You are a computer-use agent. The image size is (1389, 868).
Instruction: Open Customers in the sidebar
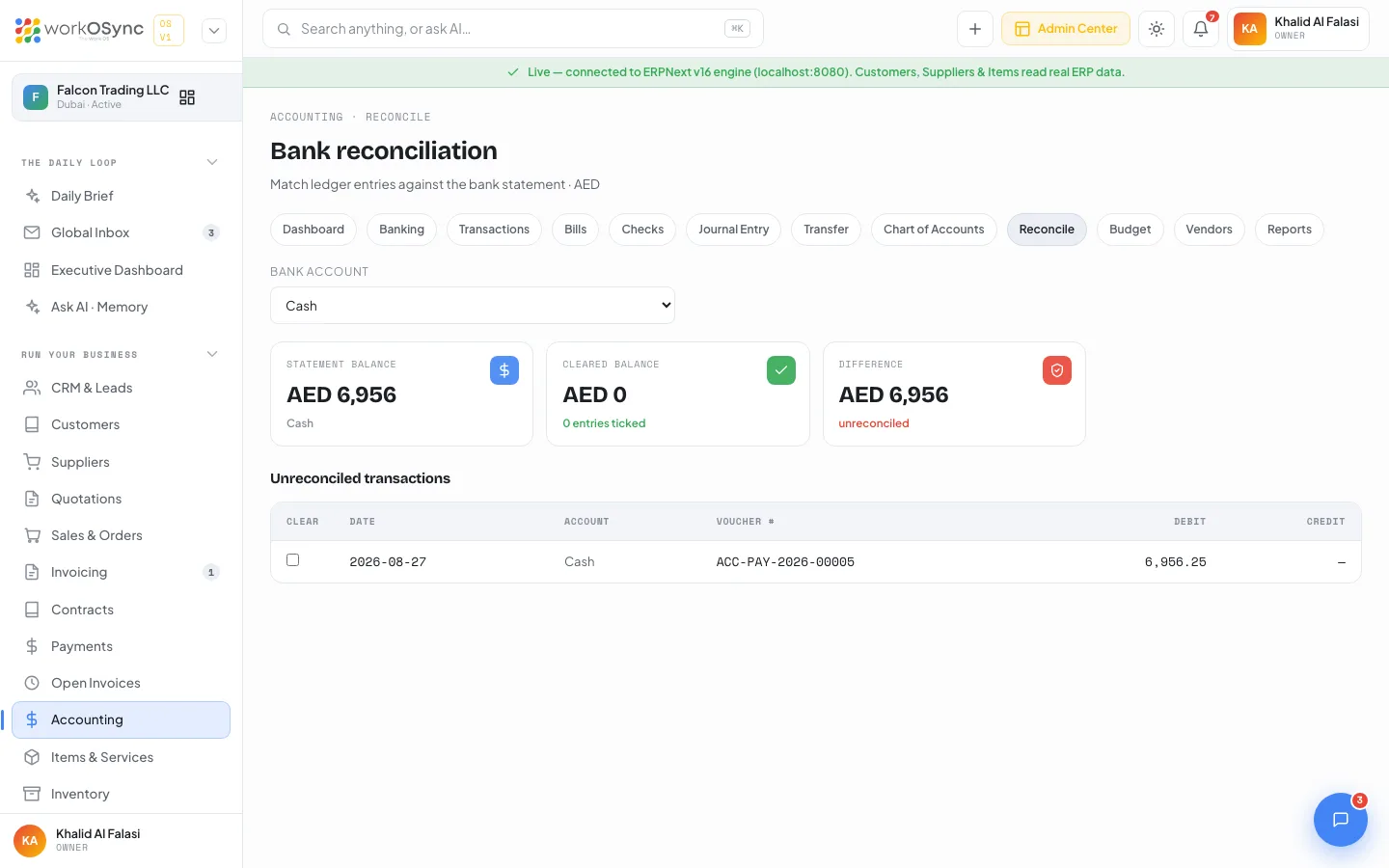coord(121,424)
